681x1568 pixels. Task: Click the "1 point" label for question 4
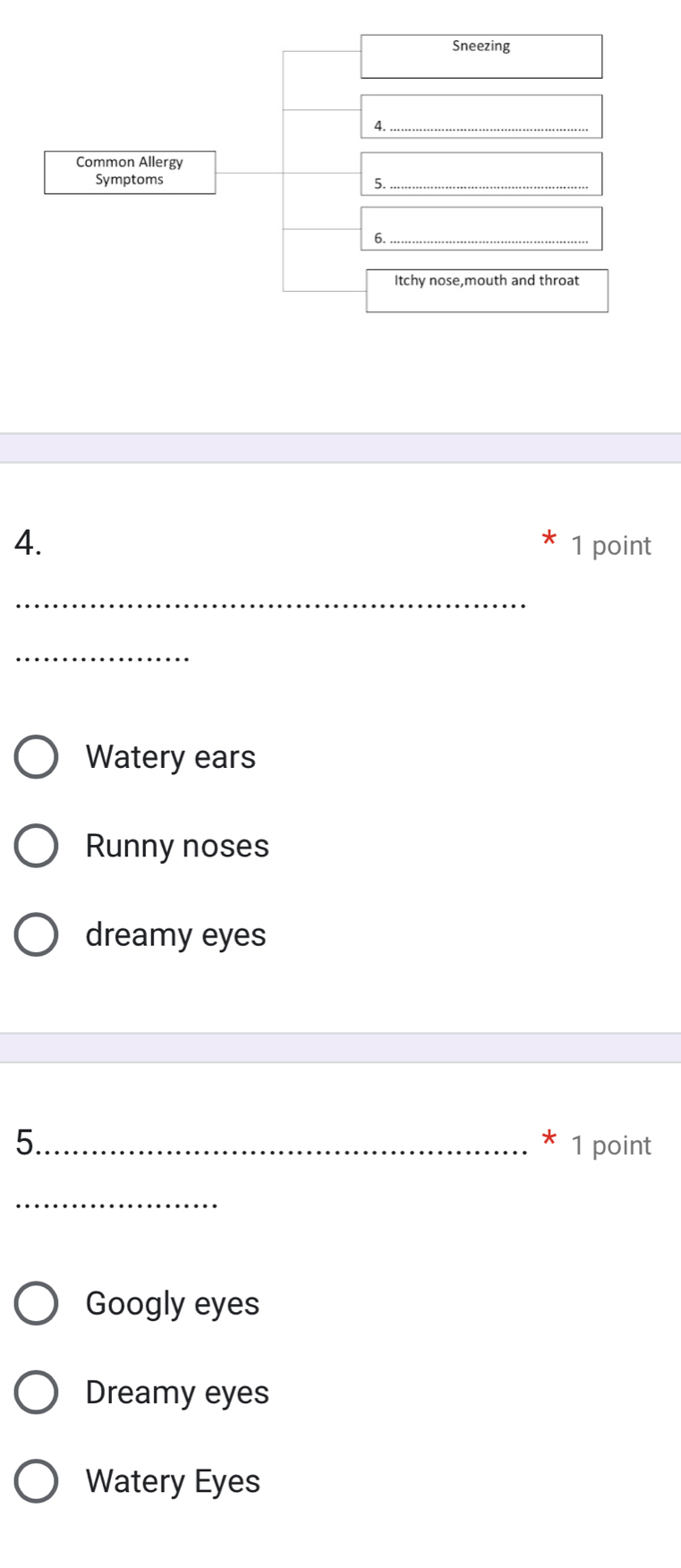pyautogui.click(x=609, y=545)
